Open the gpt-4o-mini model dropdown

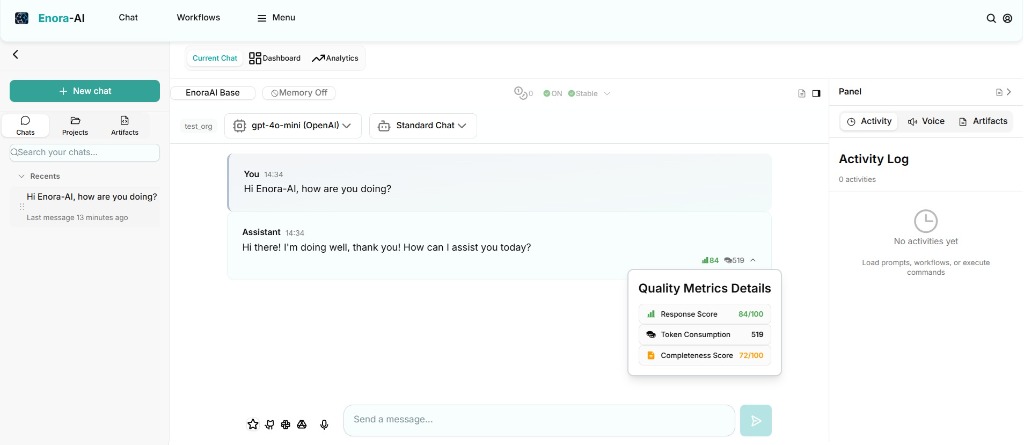tap(293, 126)
